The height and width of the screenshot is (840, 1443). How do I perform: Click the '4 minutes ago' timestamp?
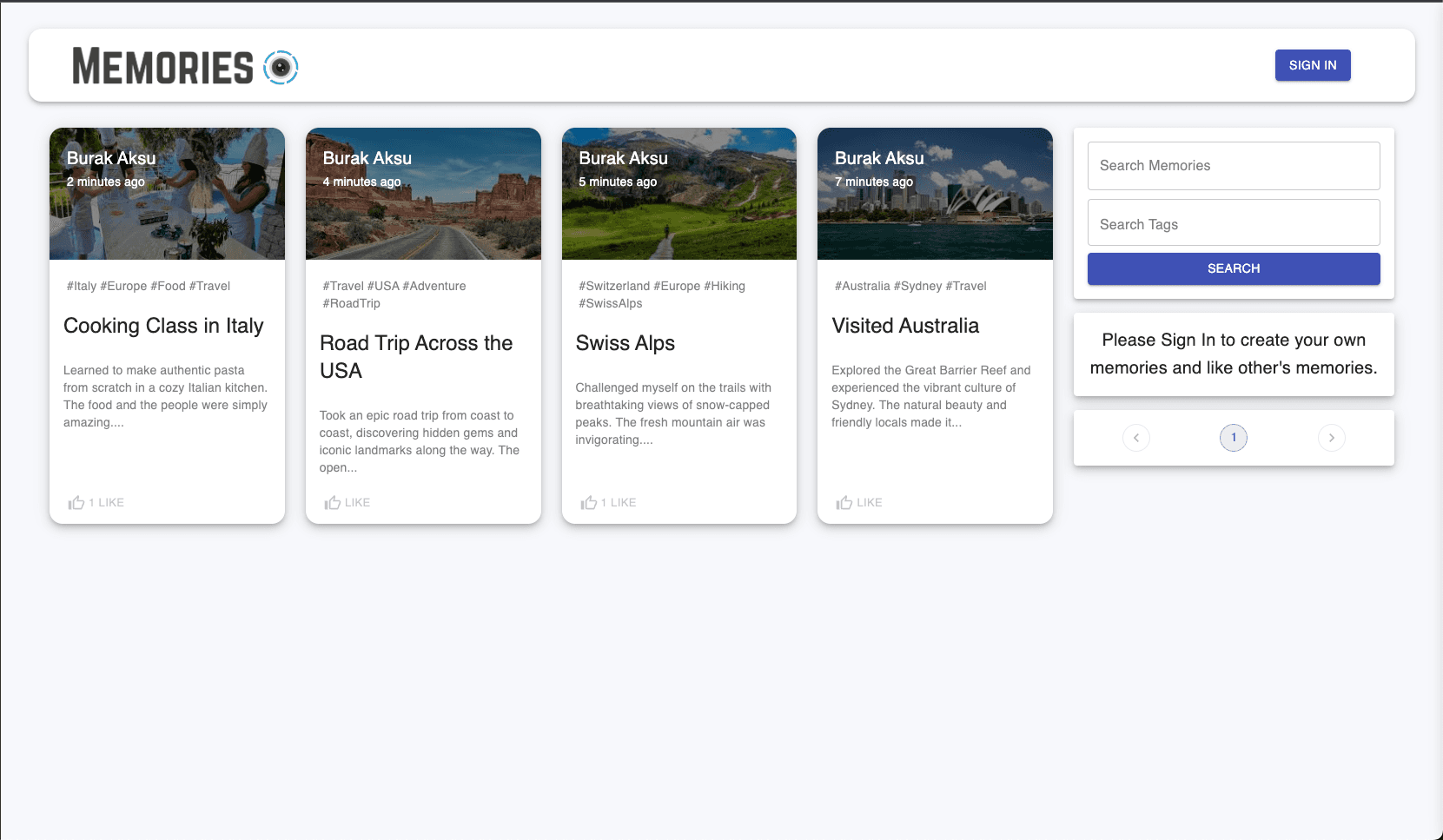coord(361,182)
